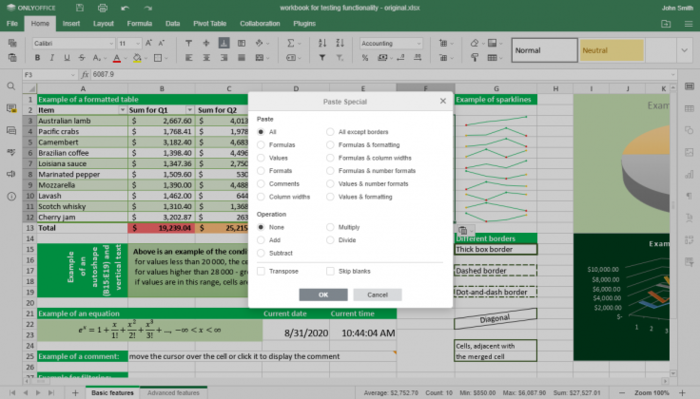Select row header 13
This screenshot has height=399, width=700.
(29, 228)
